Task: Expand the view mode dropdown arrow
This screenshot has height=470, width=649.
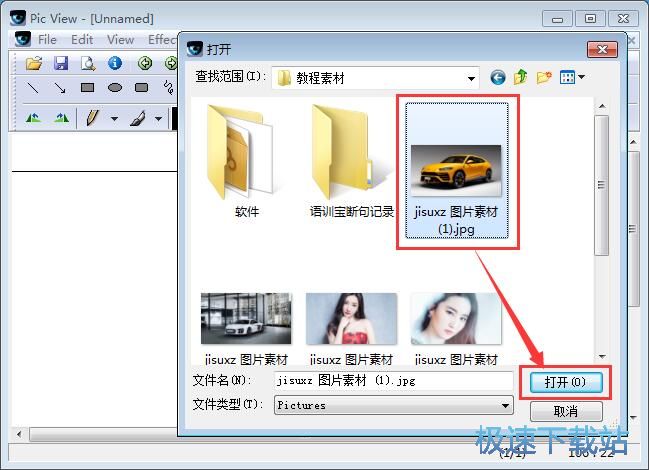Action: tap(581, 77)
